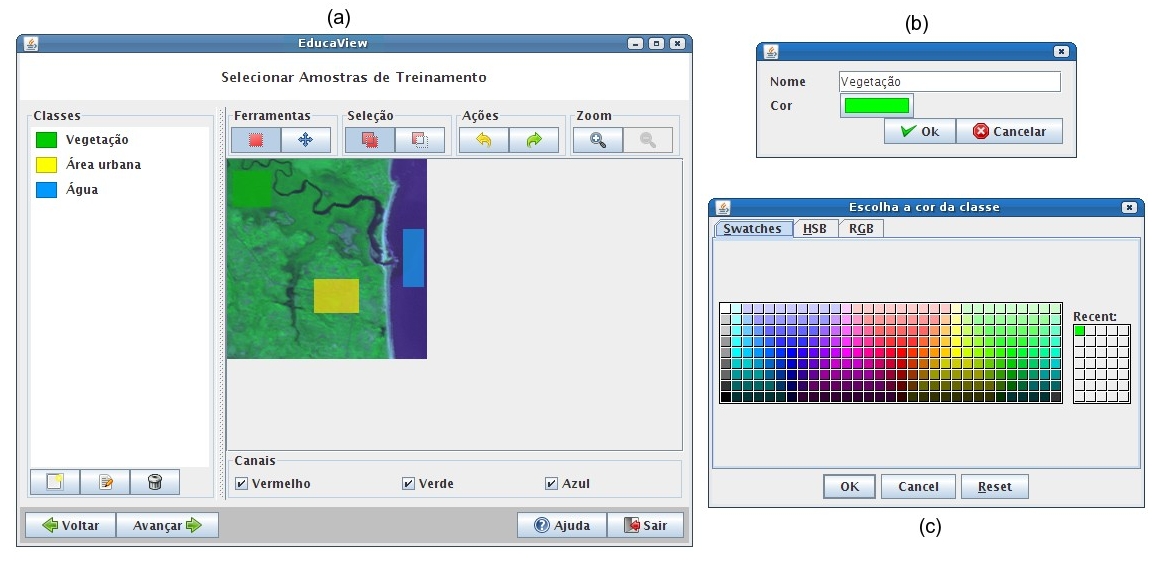Select the rectangle sample drawing tool
The width and height of the screenshot is (1164, 564).
coord(256,140)
